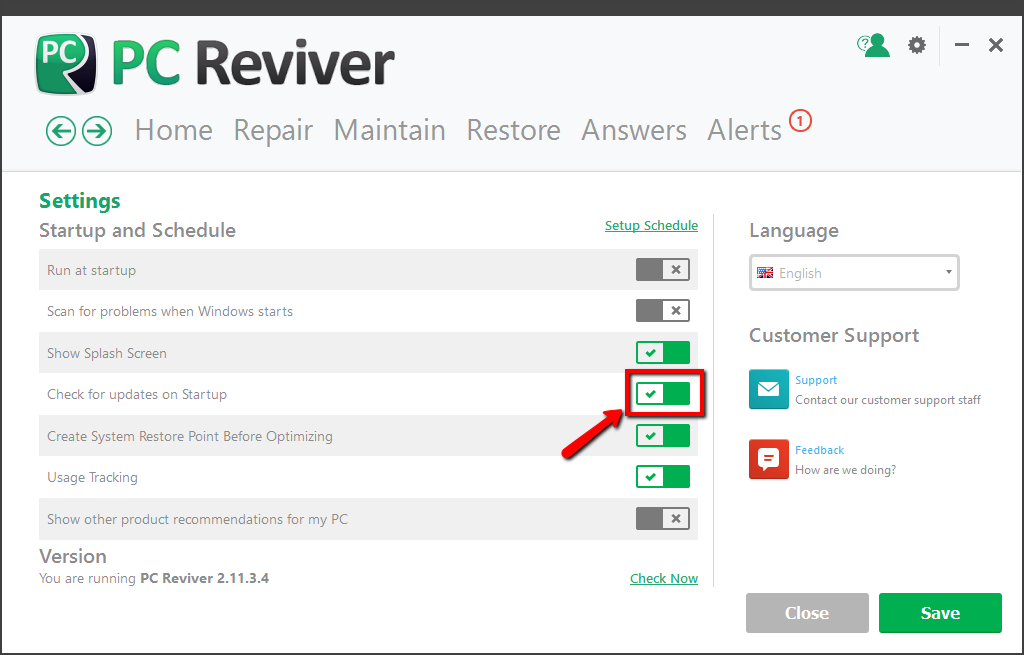Open the Home tab
Viewport: 1024px width, 655px height.
174,130
